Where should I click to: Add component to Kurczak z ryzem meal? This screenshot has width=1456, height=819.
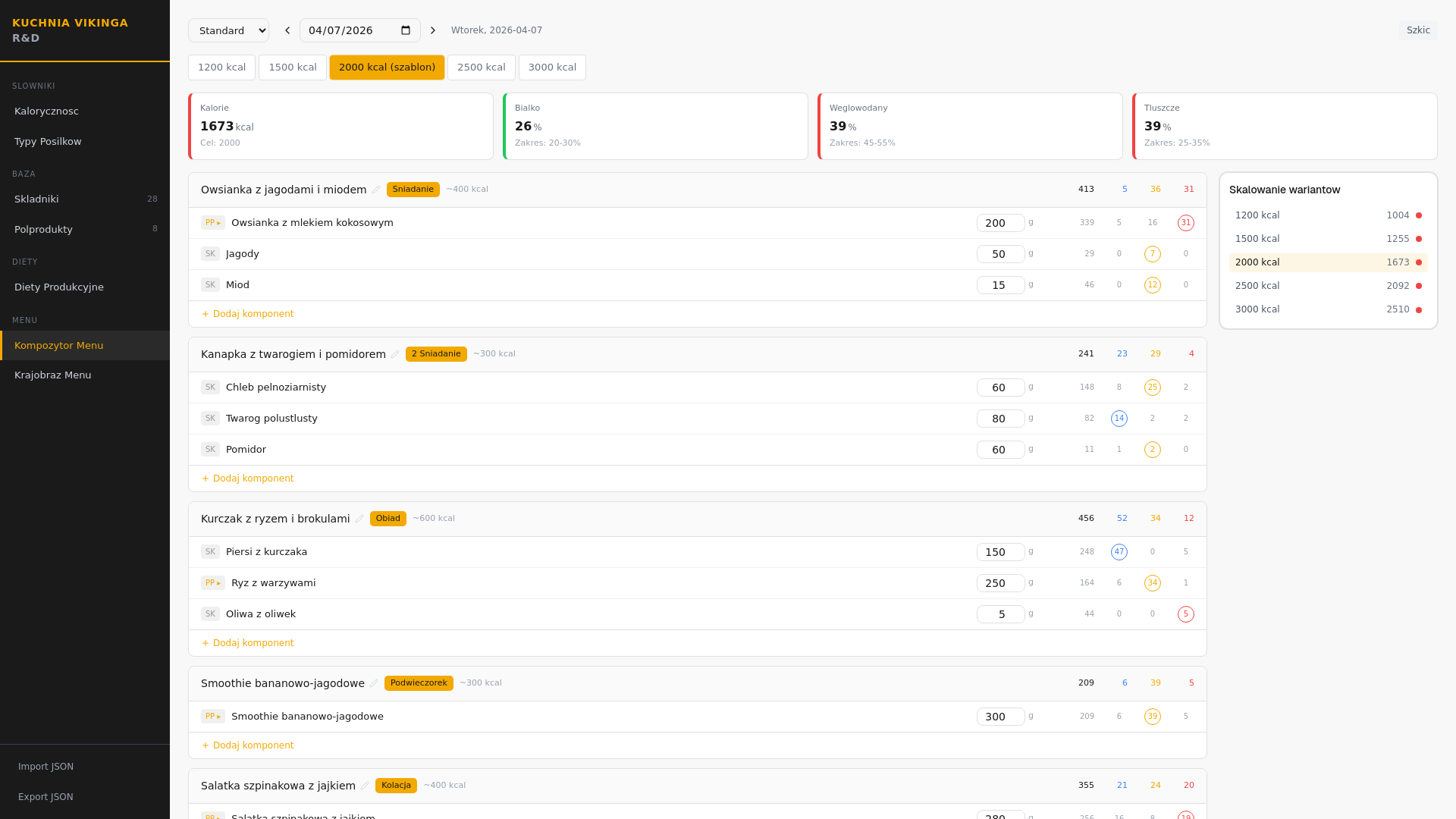click(x=248, y=643)
